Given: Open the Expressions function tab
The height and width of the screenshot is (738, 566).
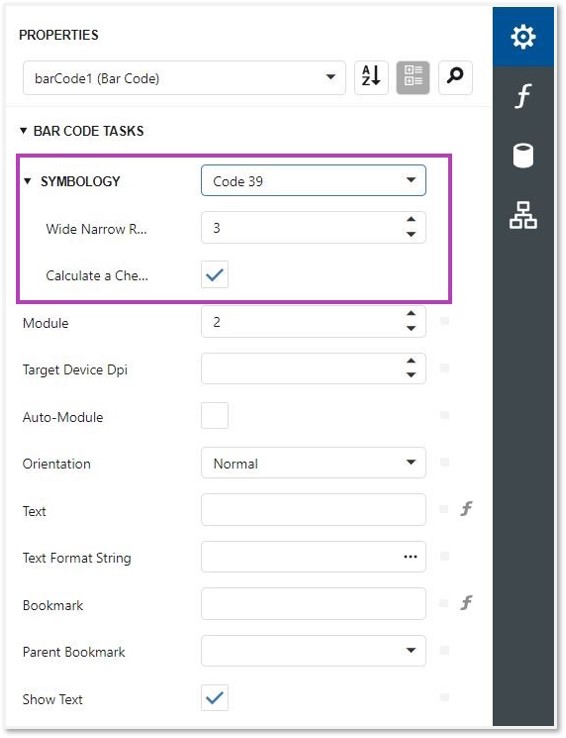Looking at the screenshot, I should [x=523, y=96].
